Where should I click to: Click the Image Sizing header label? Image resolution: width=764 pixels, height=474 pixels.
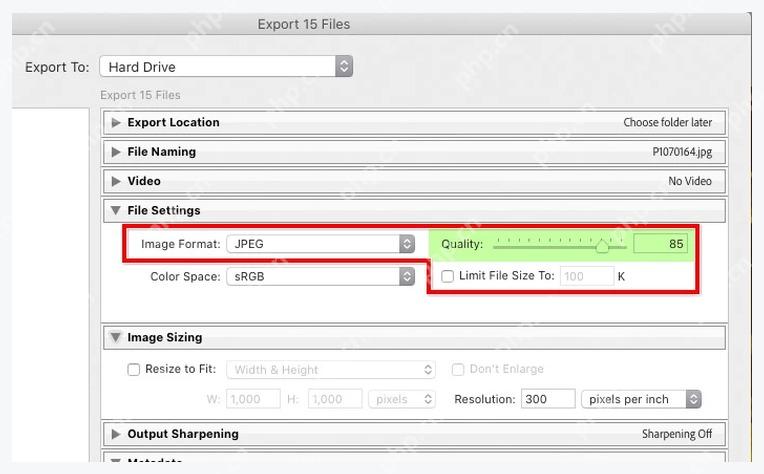coord(165,337)
